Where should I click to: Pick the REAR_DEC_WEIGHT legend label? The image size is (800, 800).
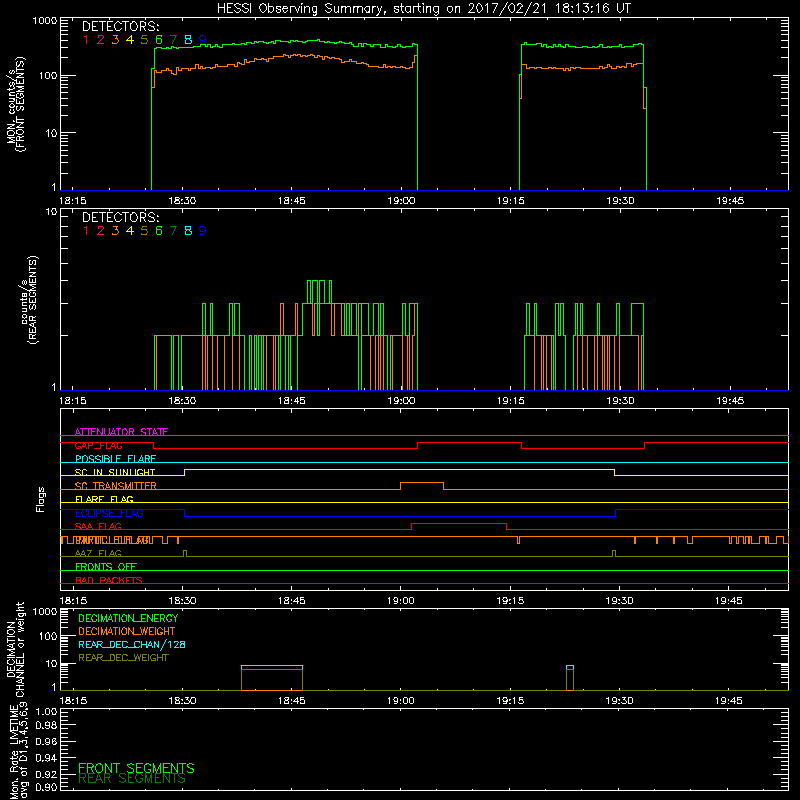coord(123,658)
